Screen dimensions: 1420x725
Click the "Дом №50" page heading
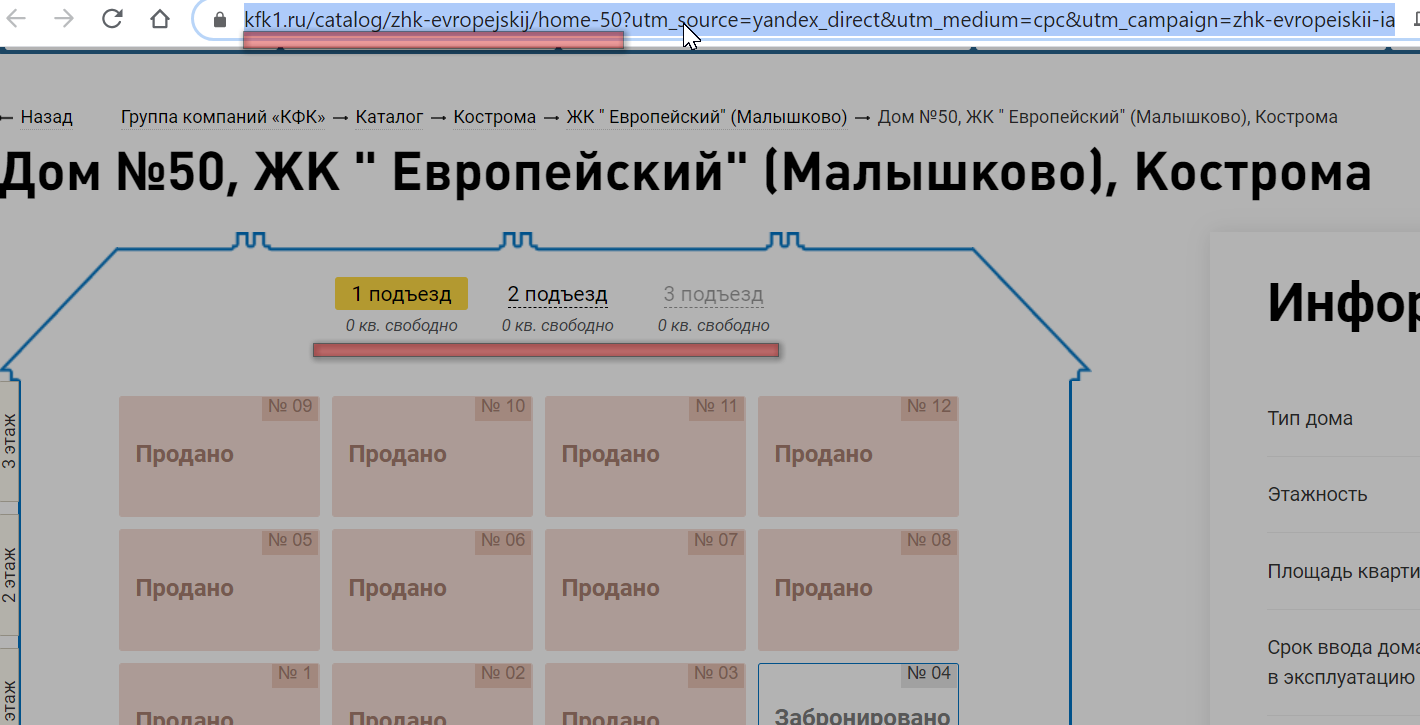click(x=685, y=173)
